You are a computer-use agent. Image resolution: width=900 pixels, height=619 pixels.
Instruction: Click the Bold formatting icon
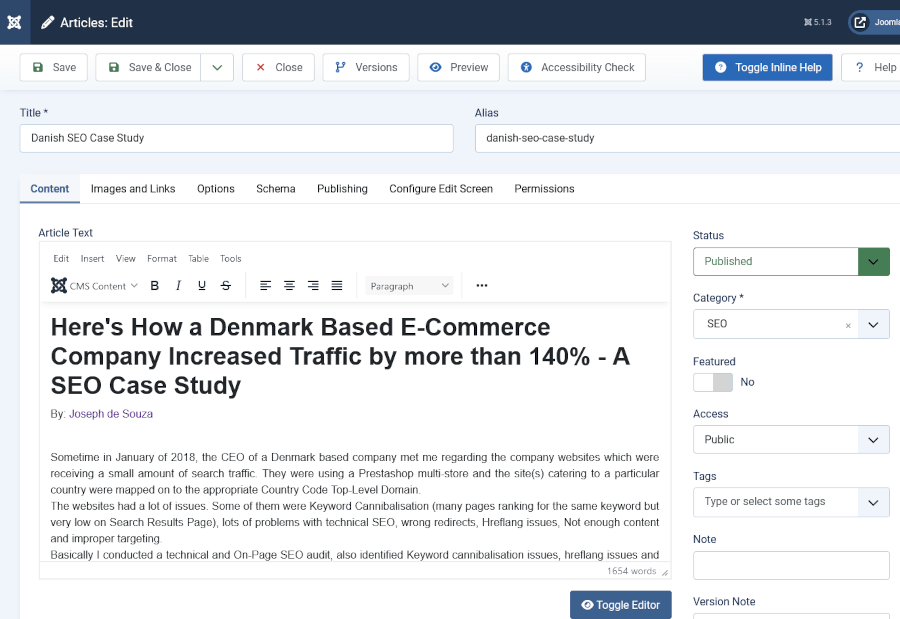coord(155,286)
